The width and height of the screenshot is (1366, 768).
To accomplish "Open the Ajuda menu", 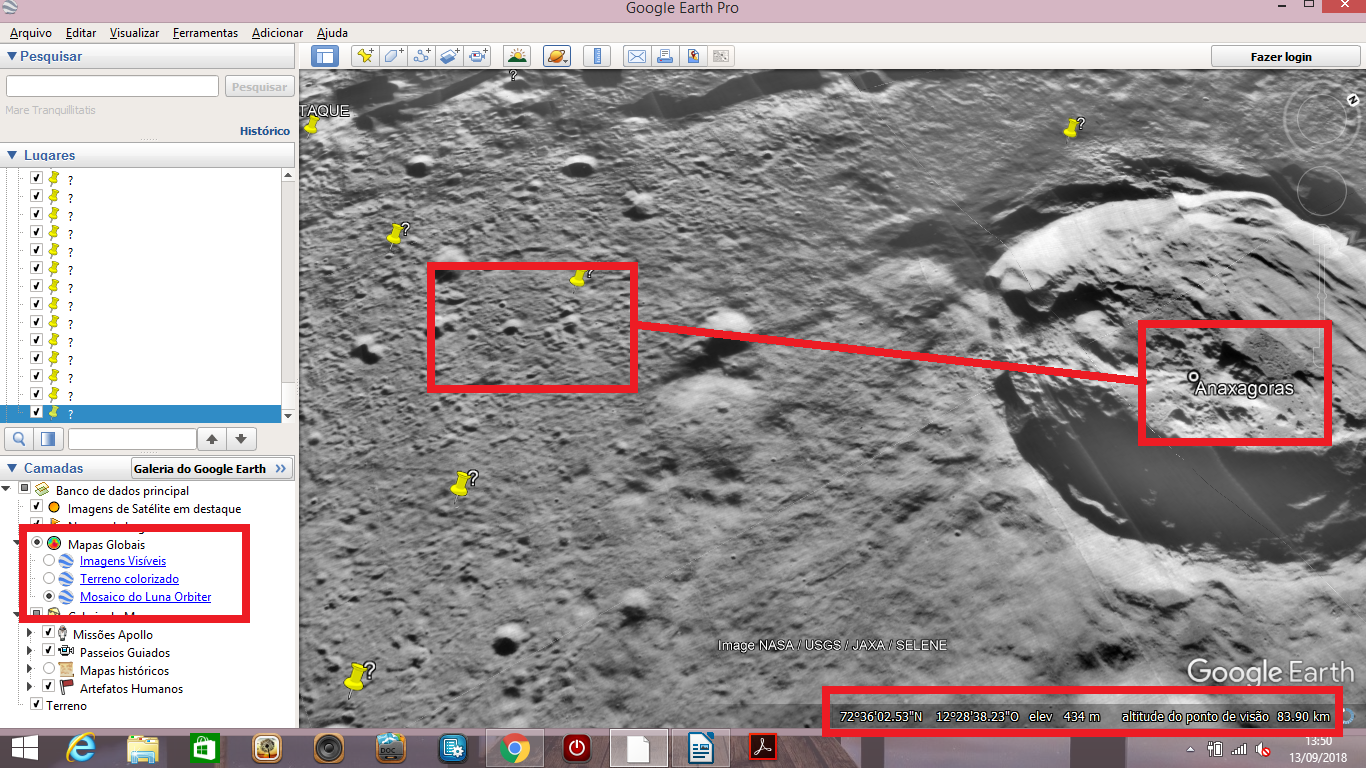I will [x=332, y=33].
